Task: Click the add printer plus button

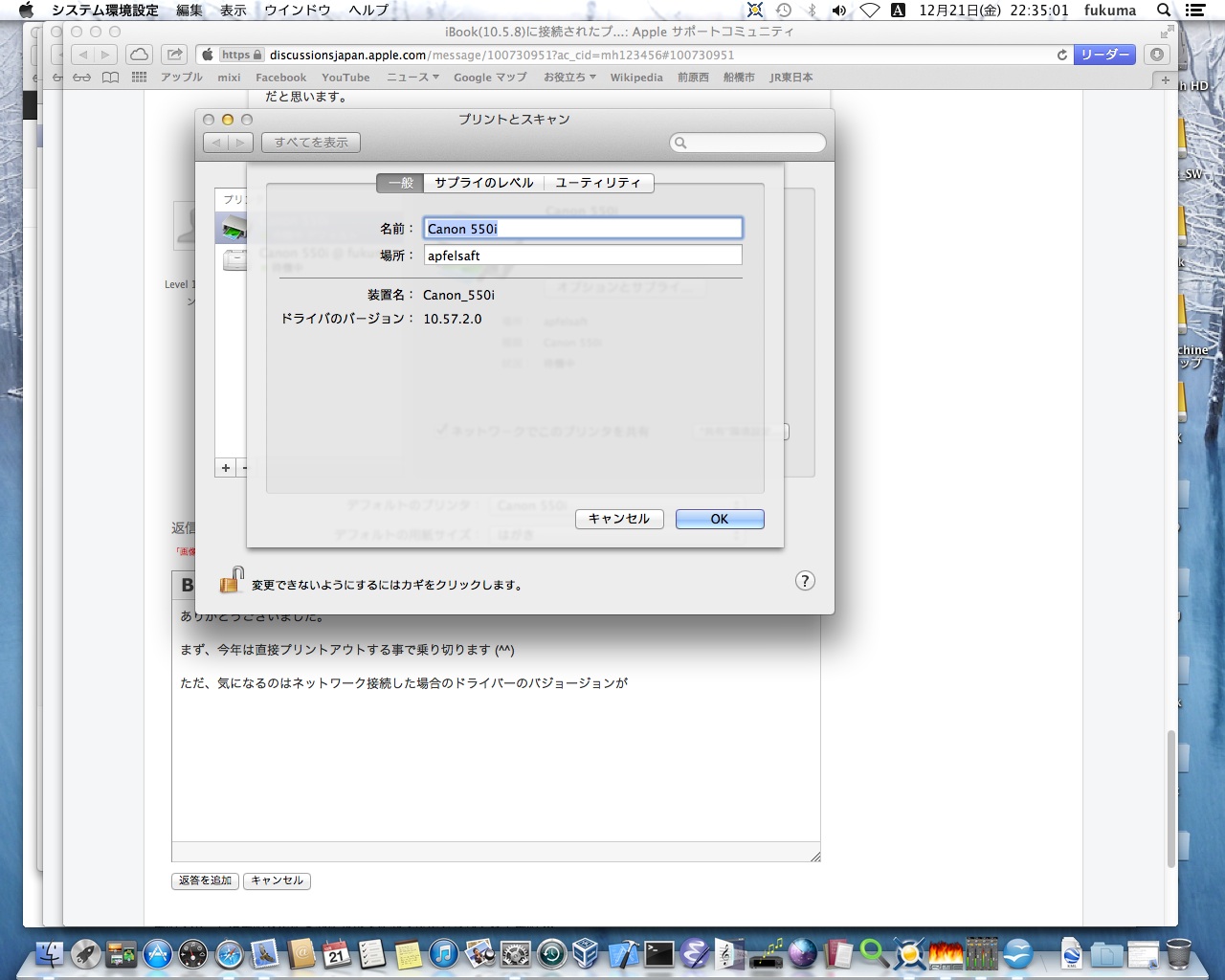Action: click(x=226, y=468)
